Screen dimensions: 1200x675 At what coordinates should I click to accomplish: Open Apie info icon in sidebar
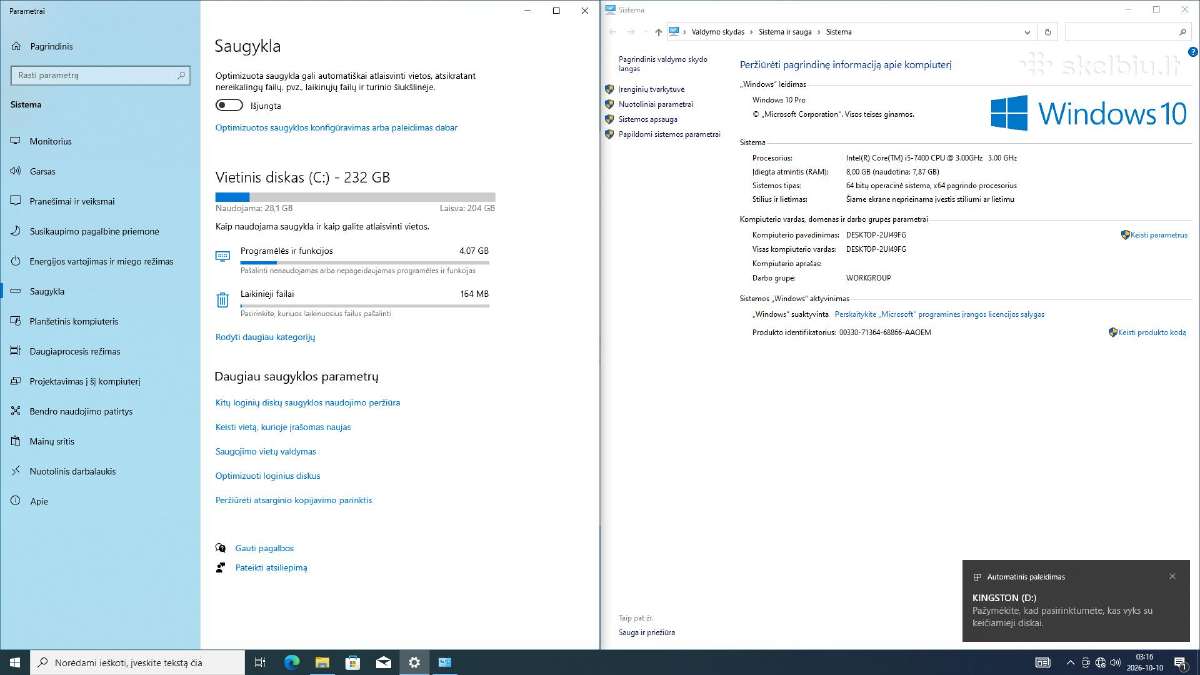[x=16, y=501]
